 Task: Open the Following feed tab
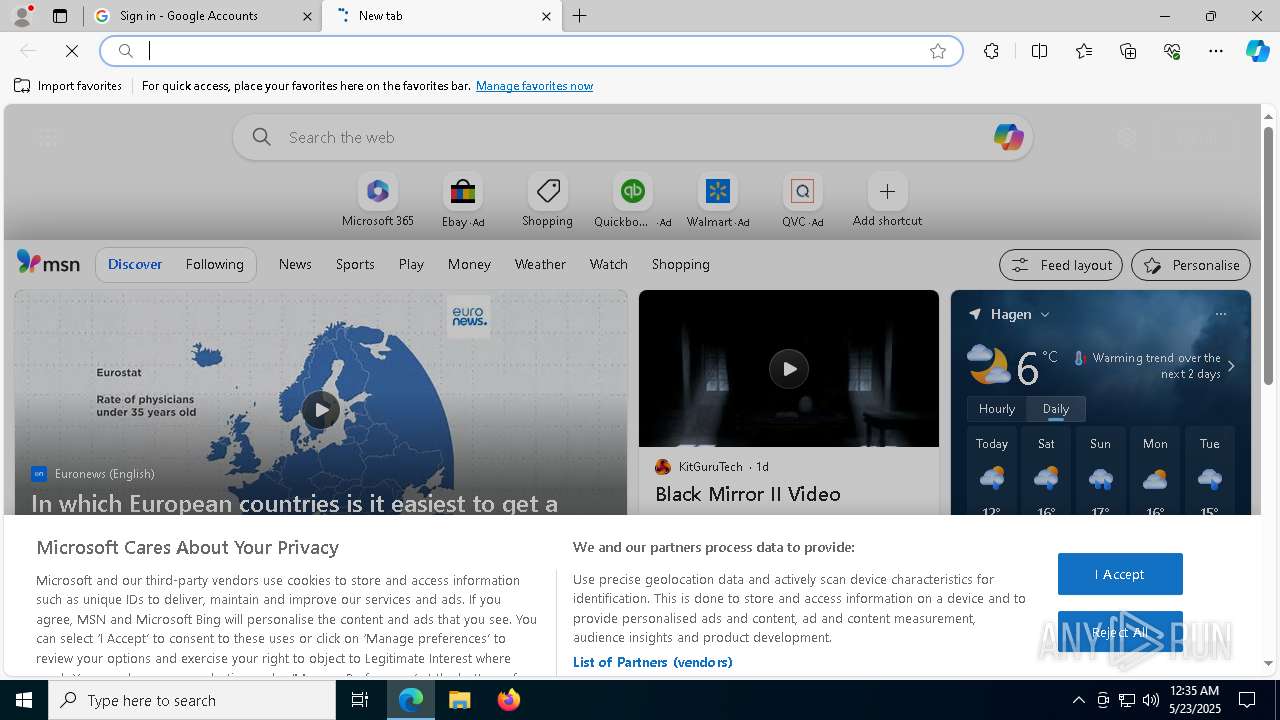214,264
